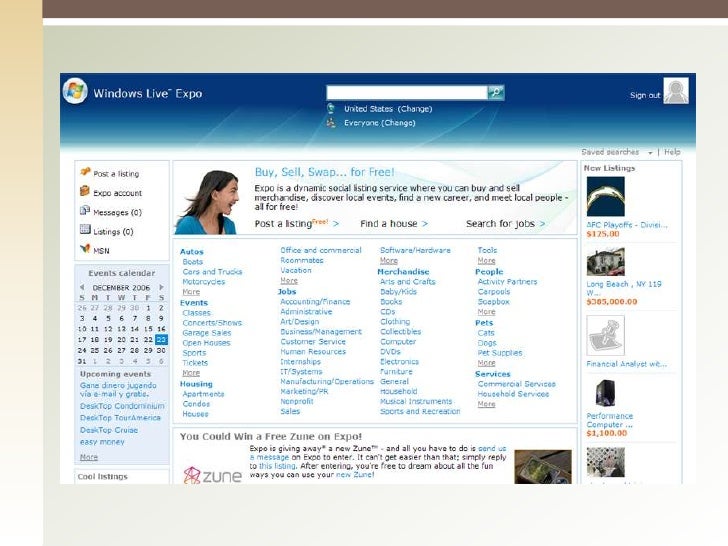Go to previous month in events calendar
Image resolution: width=728 pixels, height=546 pixels.
[x=82, y=287]
